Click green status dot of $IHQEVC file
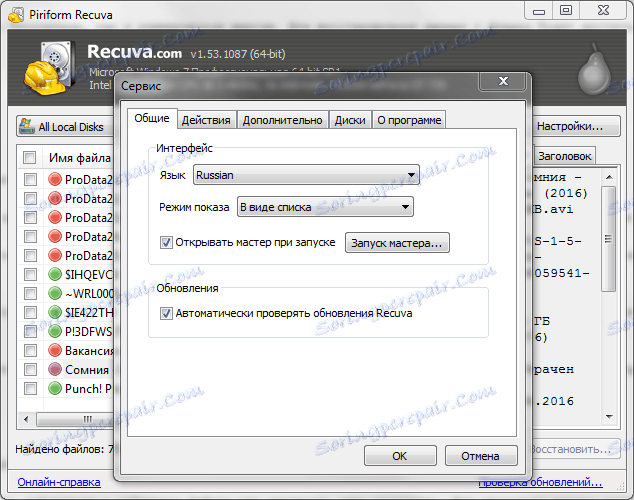Screen dimensions: 634x500 click(55, 274)
